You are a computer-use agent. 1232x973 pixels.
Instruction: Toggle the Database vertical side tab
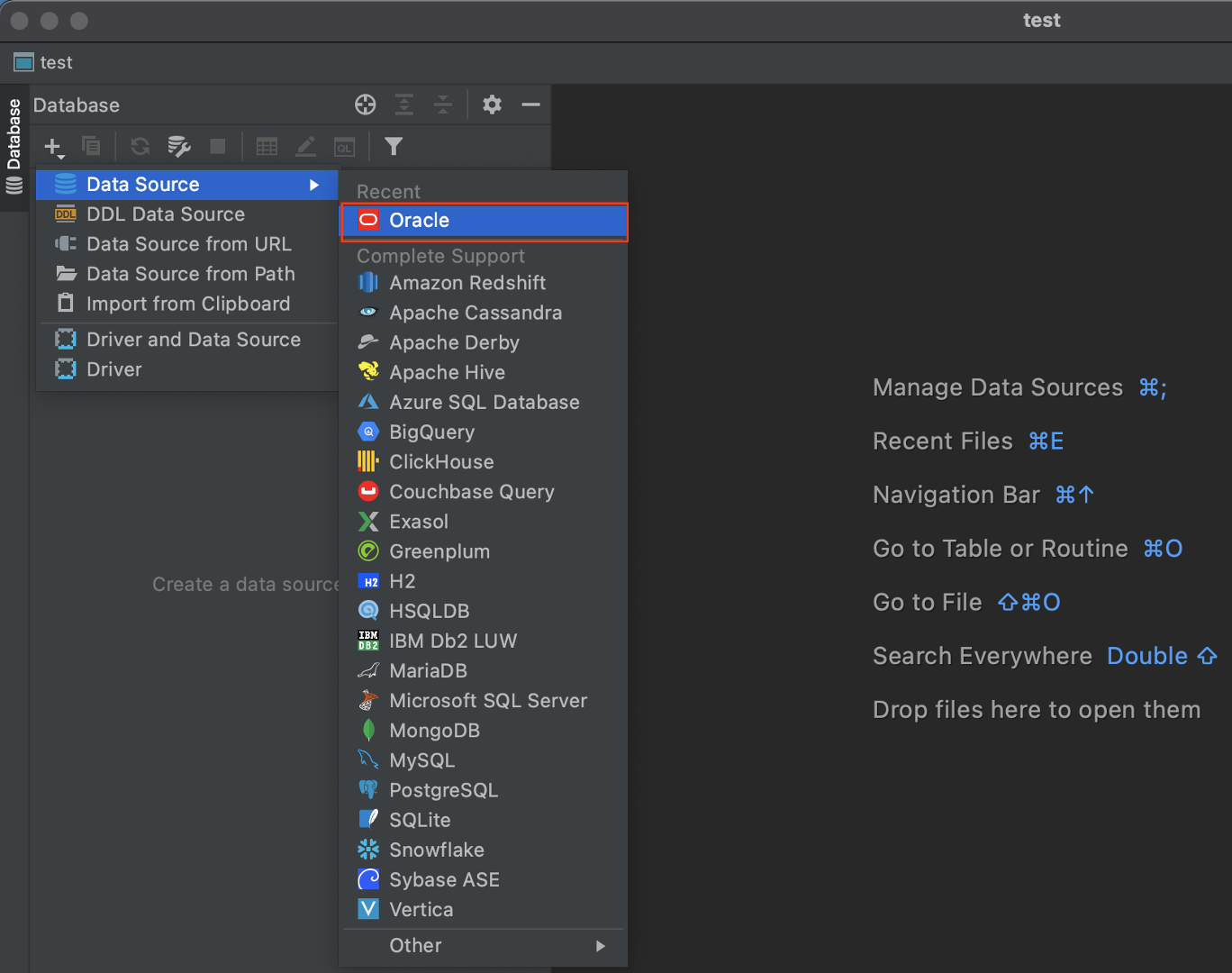click(14, 147)
